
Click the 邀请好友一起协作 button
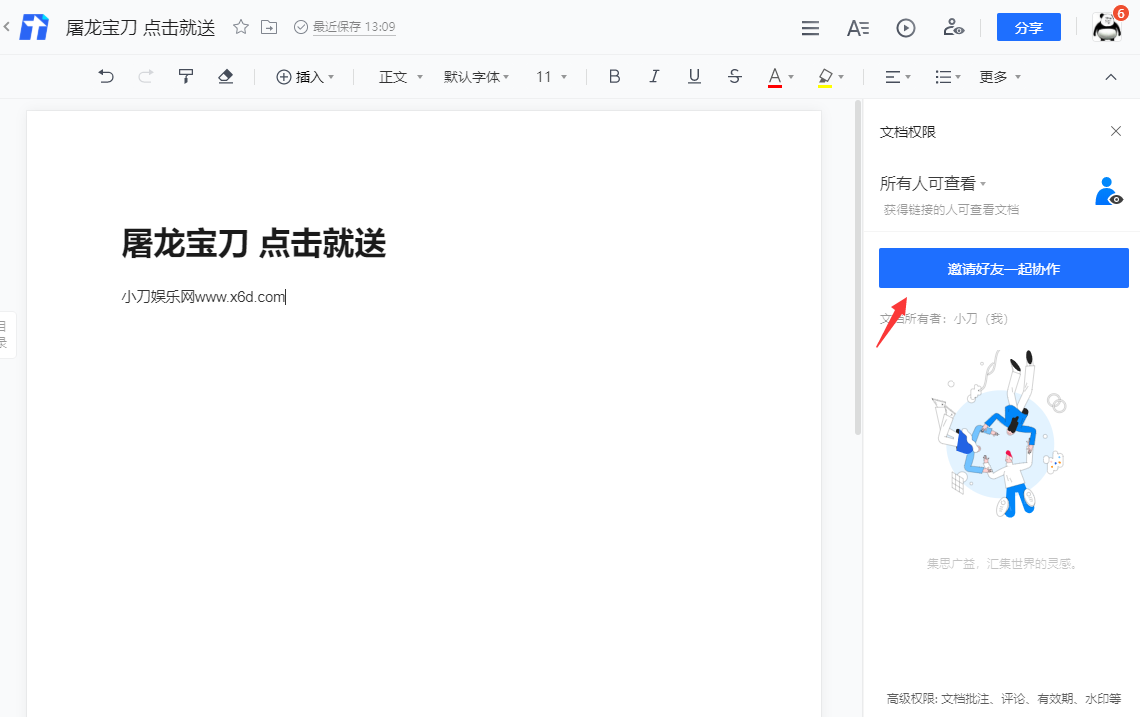click(1003, 267)
